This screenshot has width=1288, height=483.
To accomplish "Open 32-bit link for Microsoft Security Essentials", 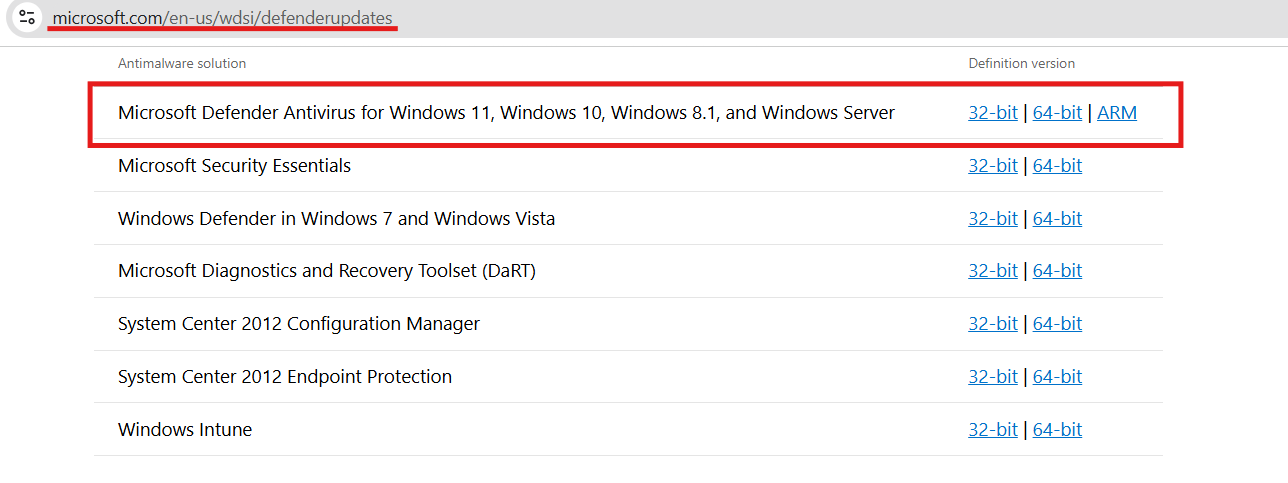I will 992,166.
